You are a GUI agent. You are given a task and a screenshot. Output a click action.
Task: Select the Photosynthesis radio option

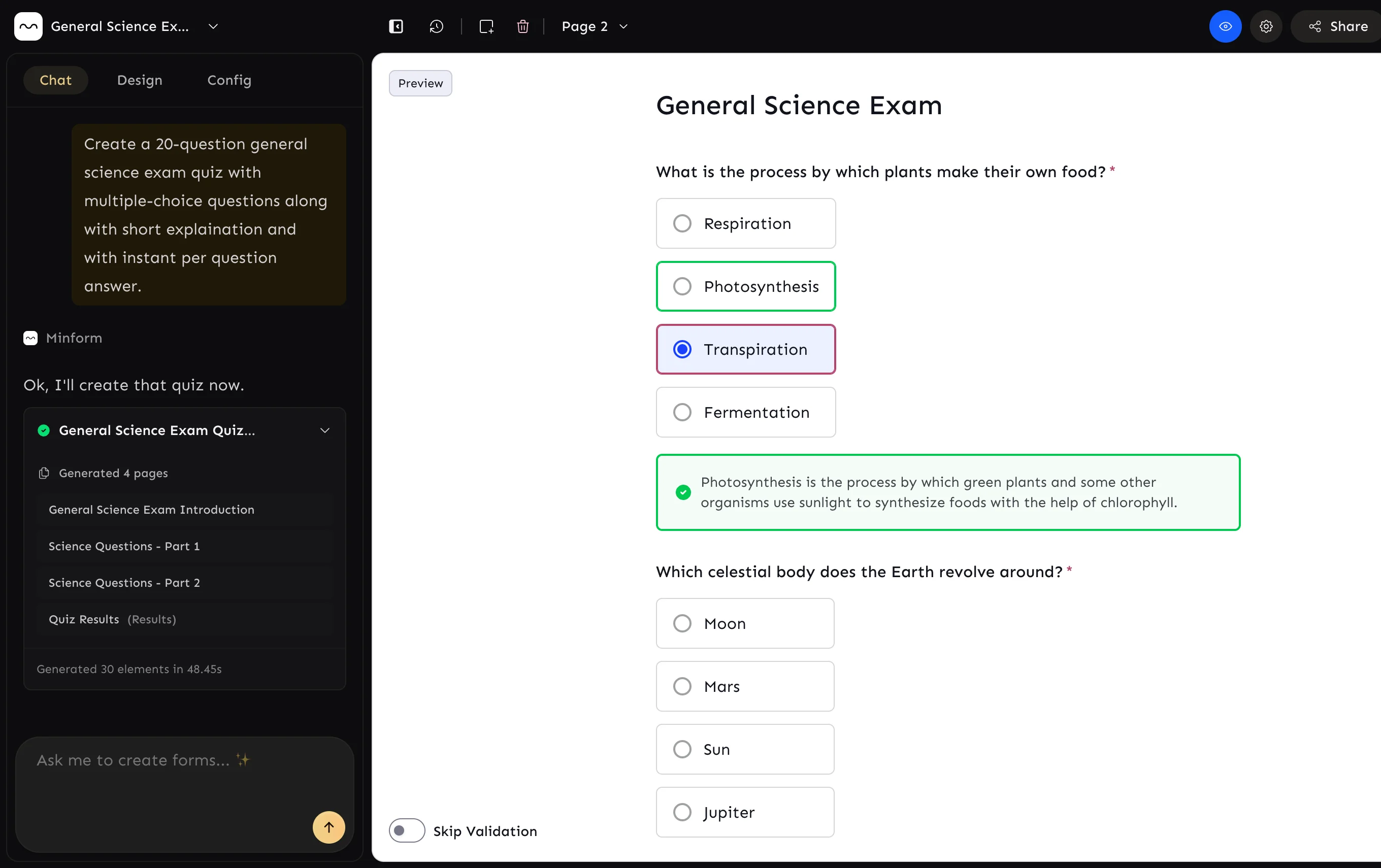(682, 286)
